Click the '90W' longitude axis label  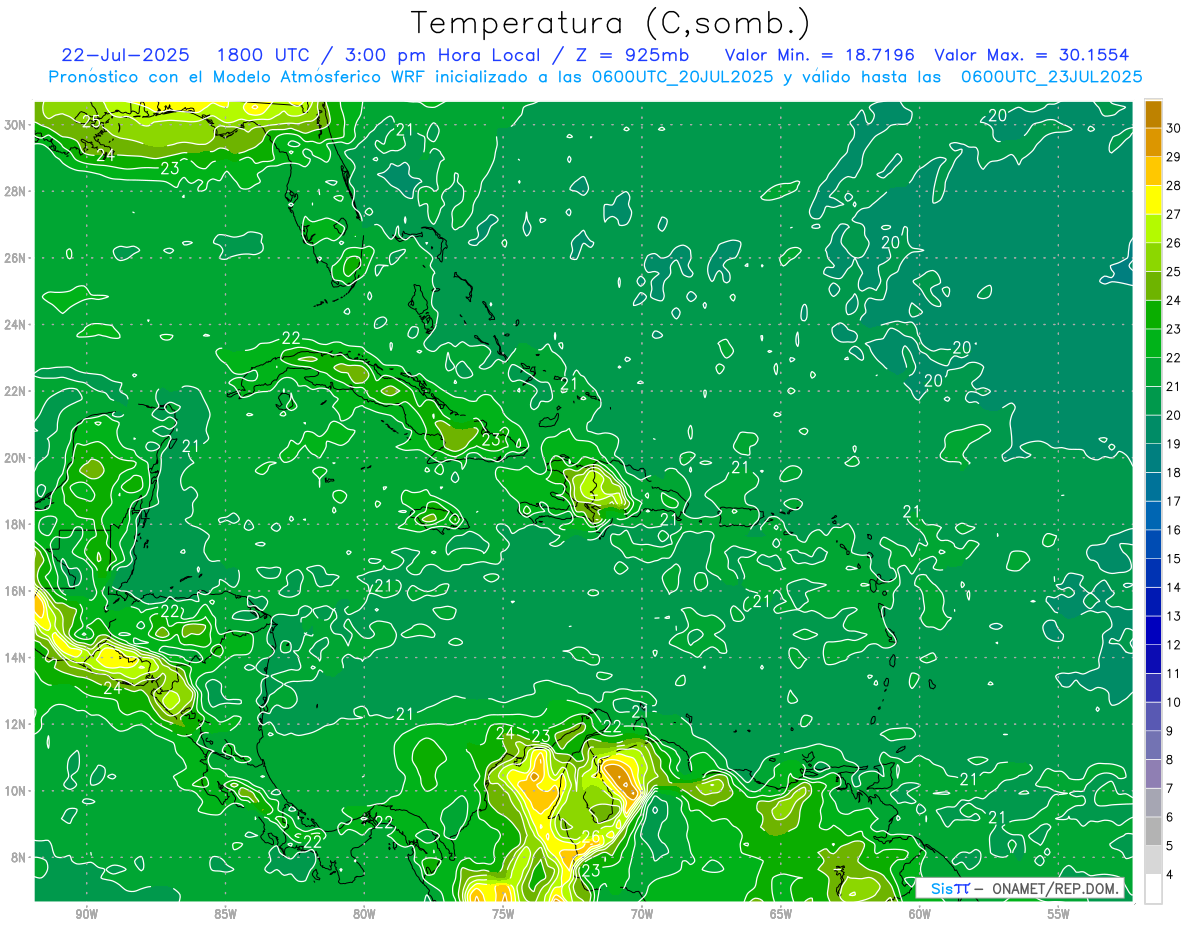point(86,914)
